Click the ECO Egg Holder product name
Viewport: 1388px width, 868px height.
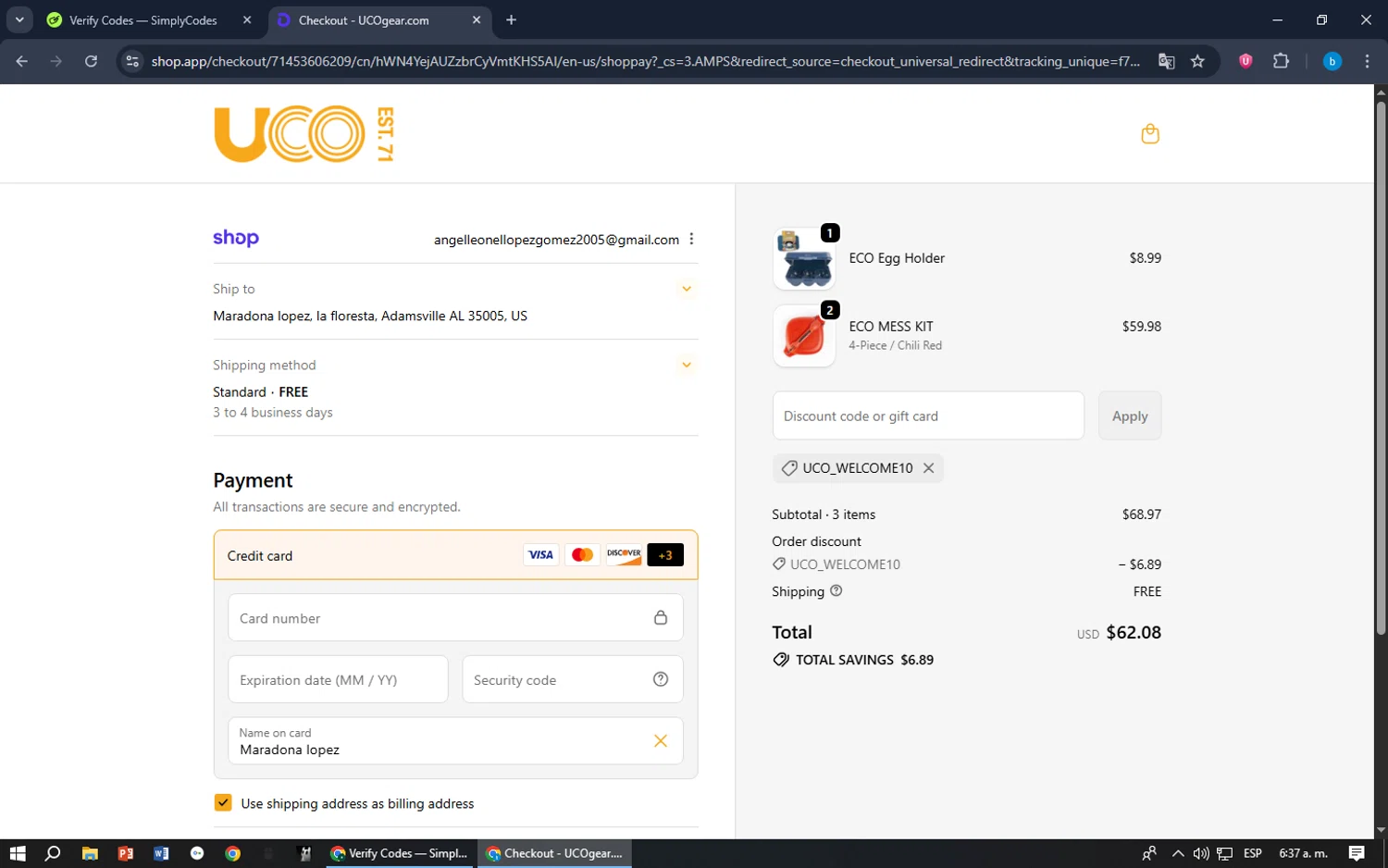pos(897,258)
